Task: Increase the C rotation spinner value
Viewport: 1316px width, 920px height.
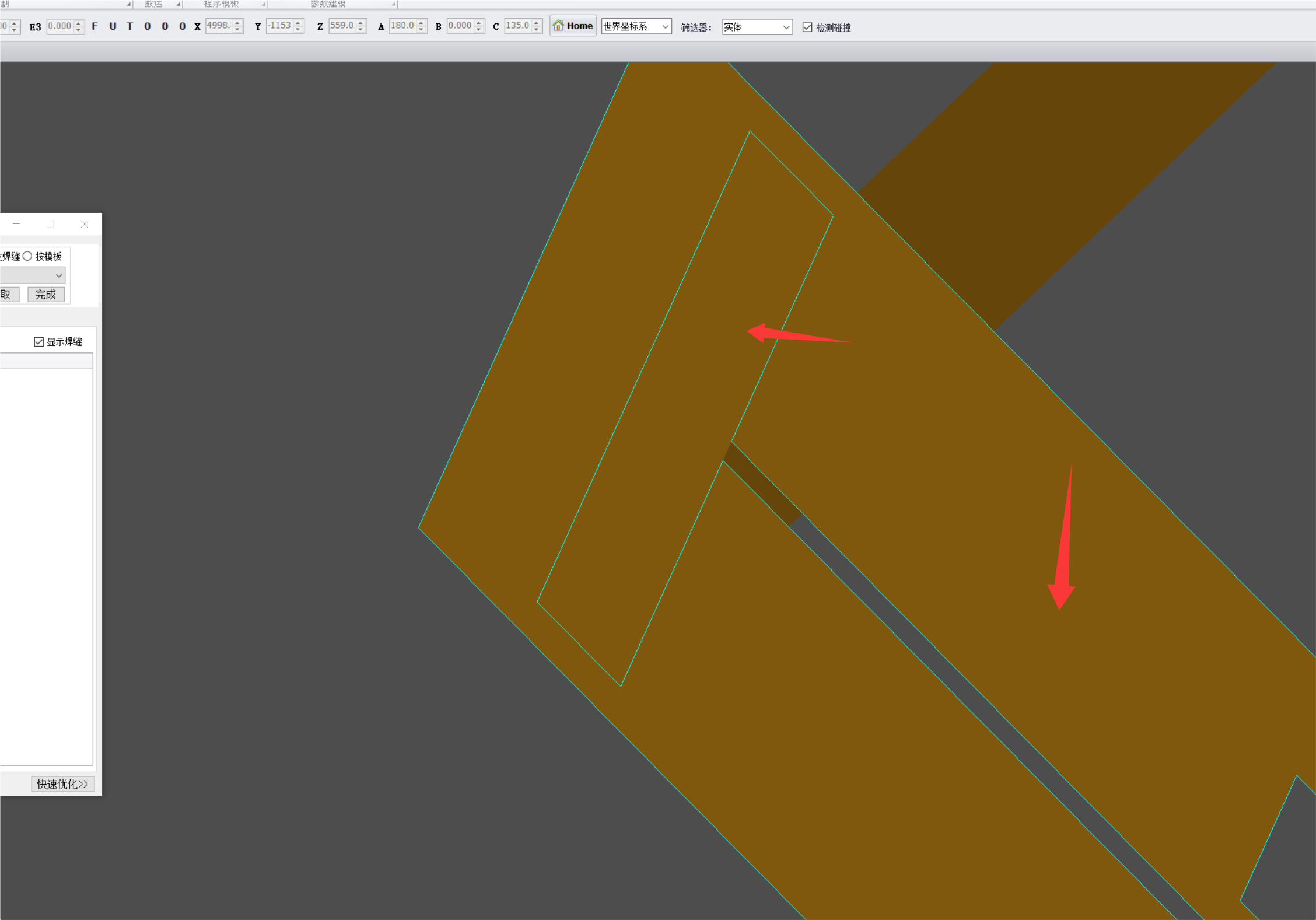Action: click(537, 23)
